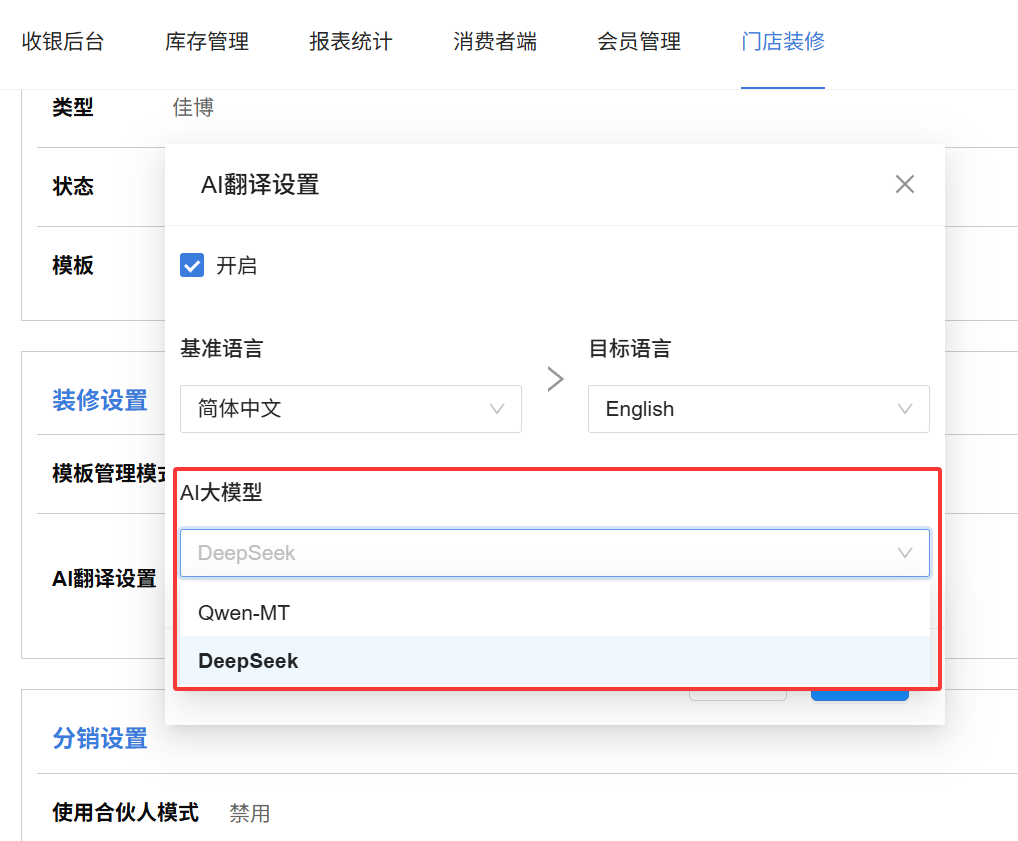The height and width of the screenshot is (841, 1018).
Task: Close the AI翻译设置 dialog
Action: [904, 184]
